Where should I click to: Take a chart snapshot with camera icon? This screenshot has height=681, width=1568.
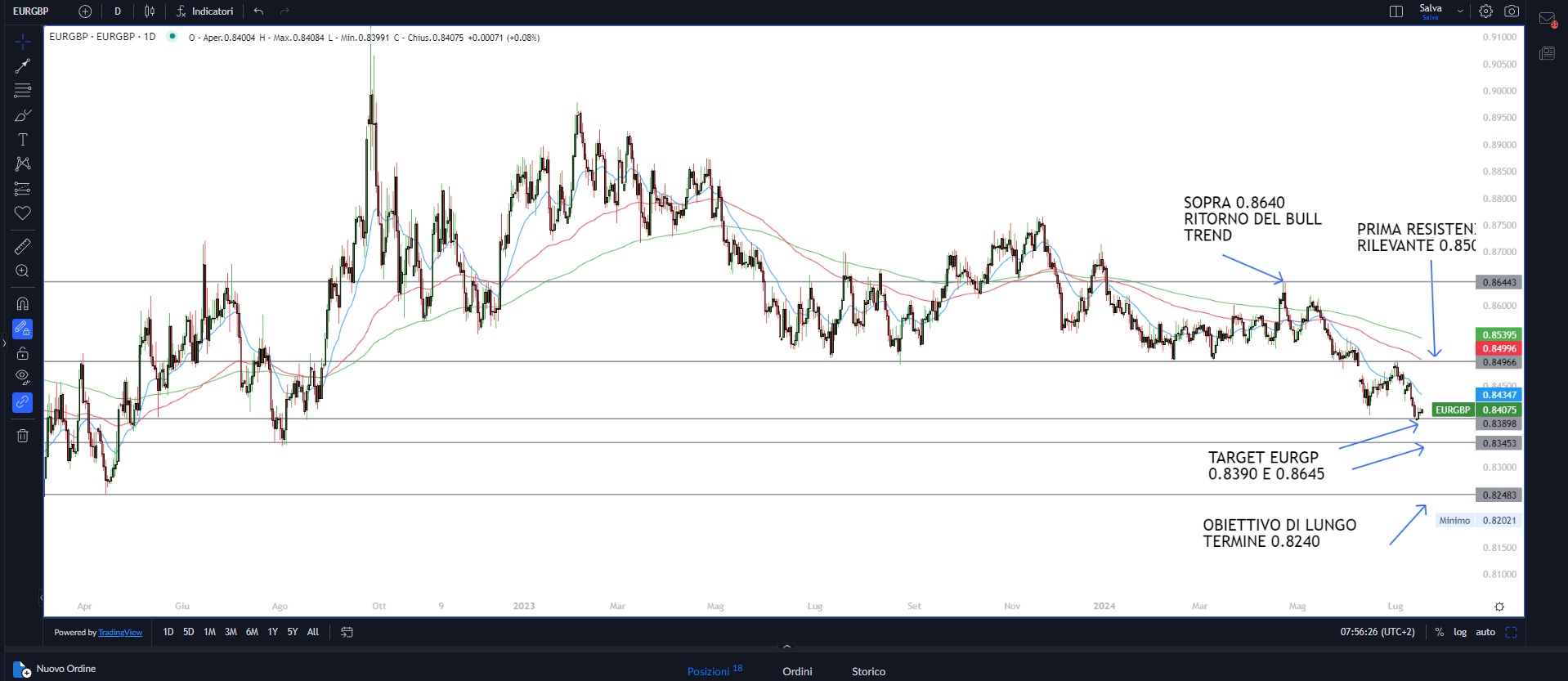(x=1512, y=11)
